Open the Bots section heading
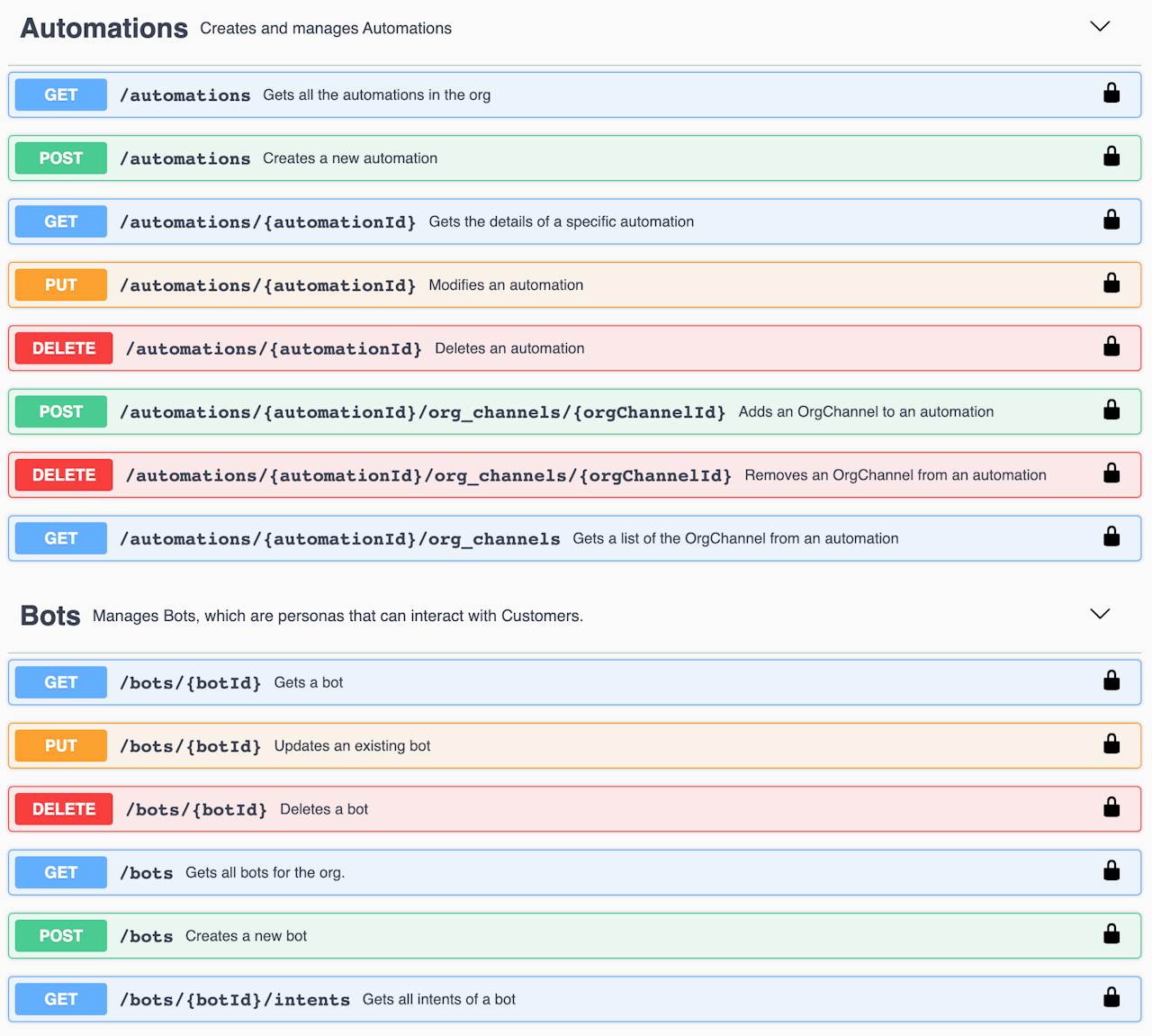1152x1036 pixels. pos(50,617)
